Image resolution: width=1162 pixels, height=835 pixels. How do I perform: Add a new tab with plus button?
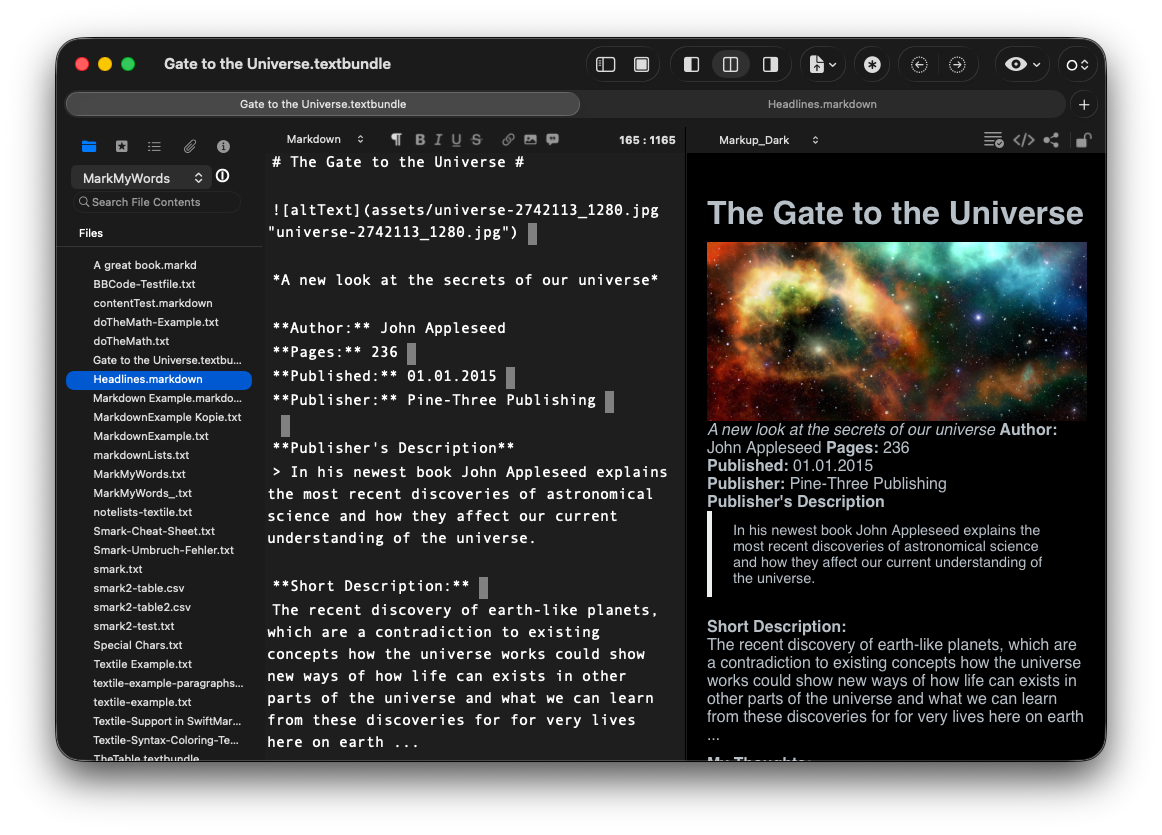[1084, 104]
